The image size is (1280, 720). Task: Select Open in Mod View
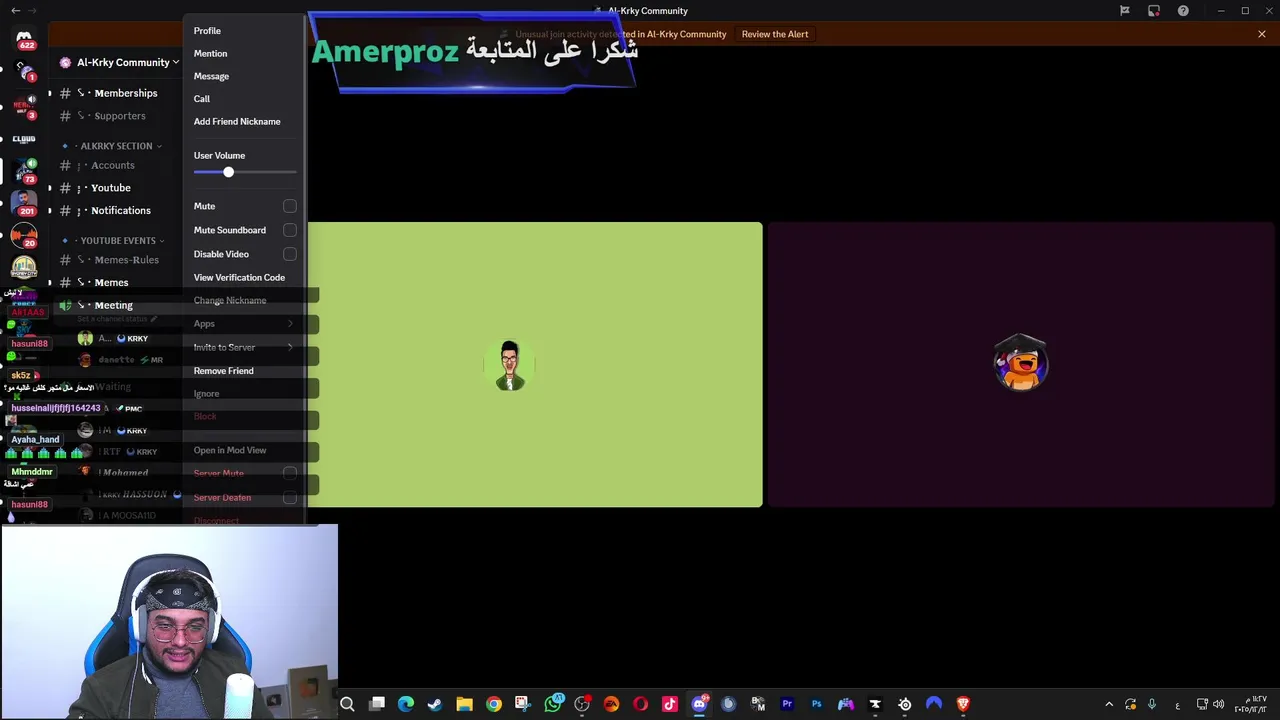pyautogui.click(x=230, y=451)
